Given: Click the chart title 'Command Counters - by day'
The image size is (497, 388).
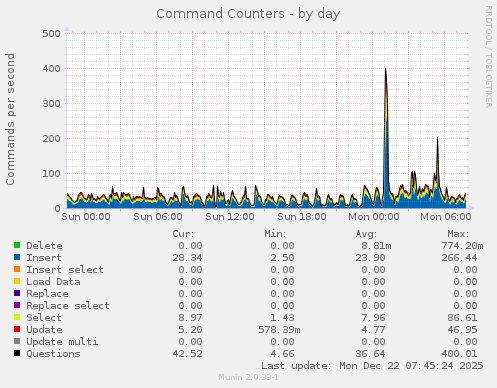Looking at the screenshot, I should point(248,14).
